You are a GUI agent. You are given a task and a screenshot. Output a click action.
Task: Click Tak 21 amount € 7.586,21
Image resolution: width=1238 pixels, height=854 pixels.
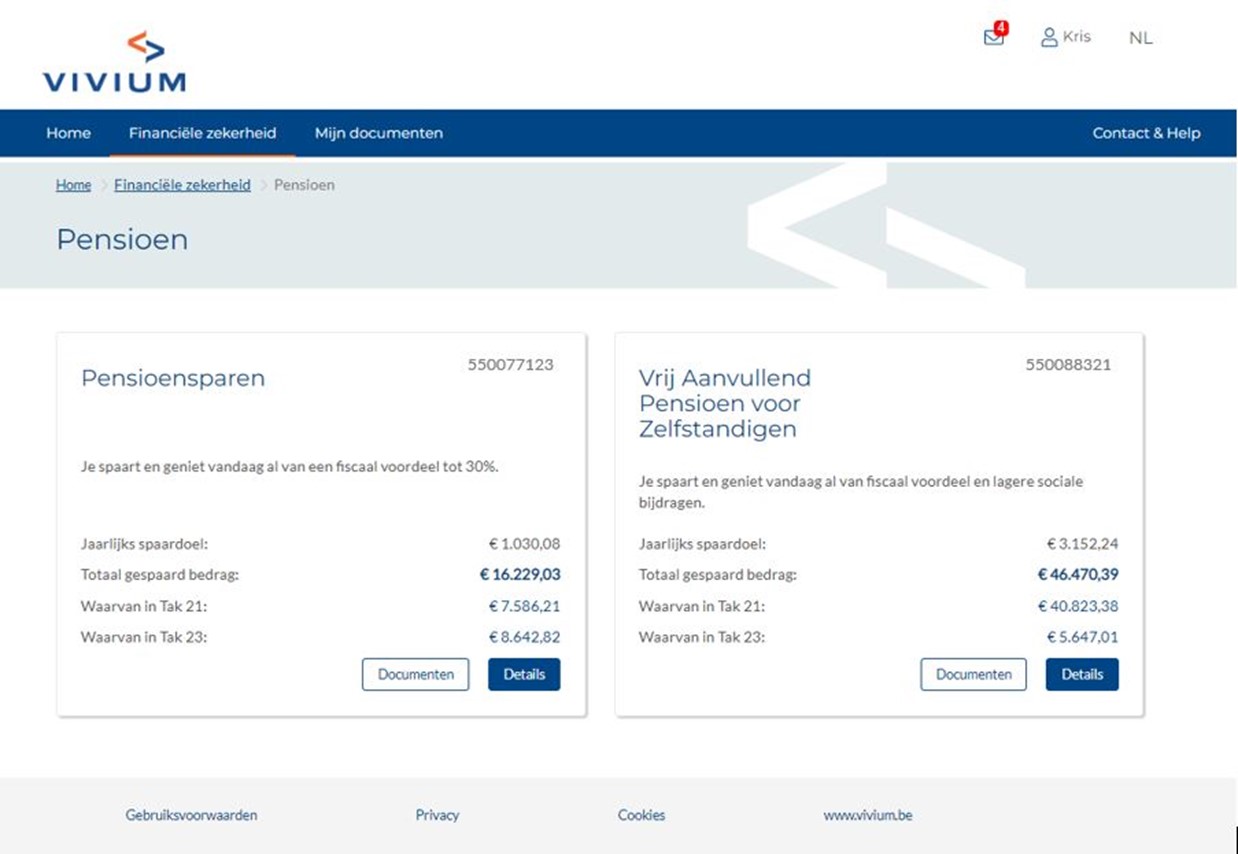pos(524,606)
